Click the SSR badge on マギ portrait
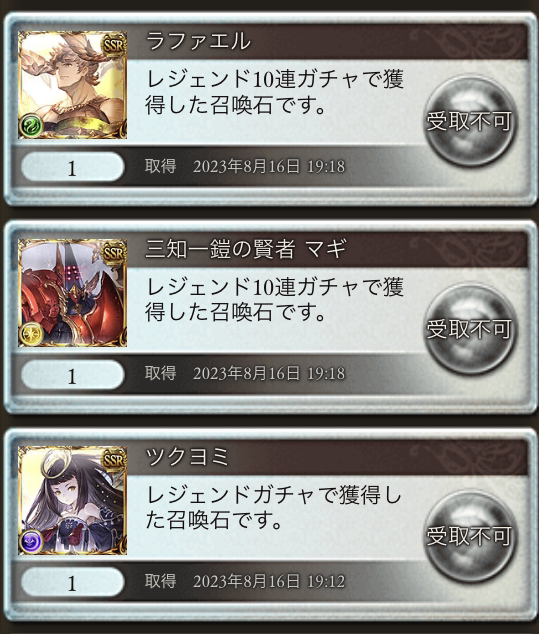539x634 pixels. pos(113,253)
